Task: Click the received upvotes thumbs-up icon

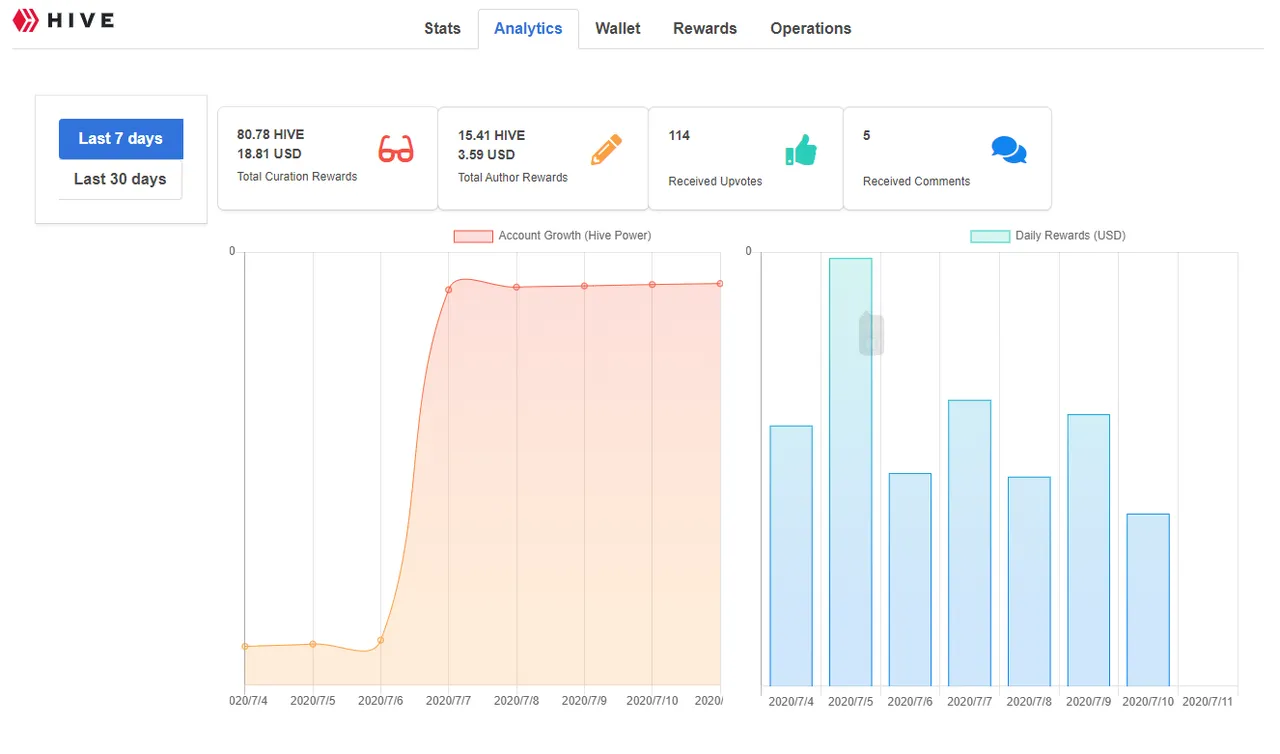Action: click(x=801, y=150)
